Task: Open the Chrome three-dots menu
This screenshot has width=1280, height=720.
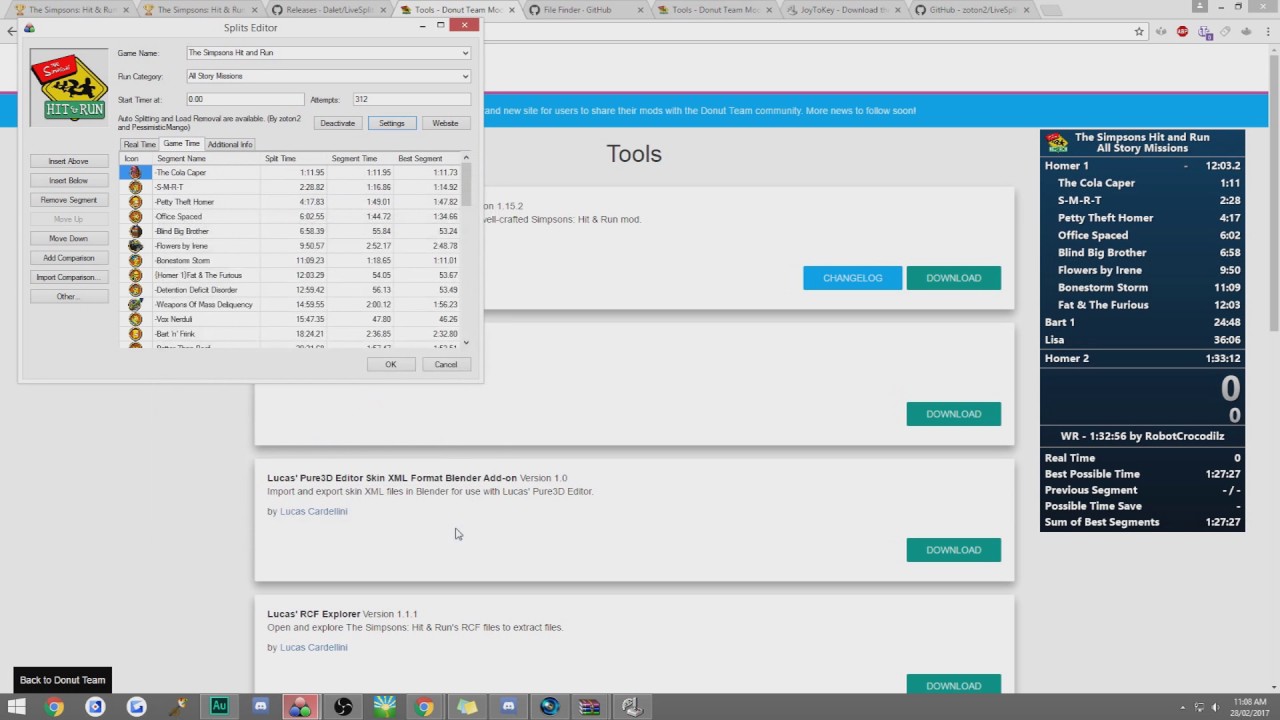Action: pyautogui.click(x=1268, y=31)
